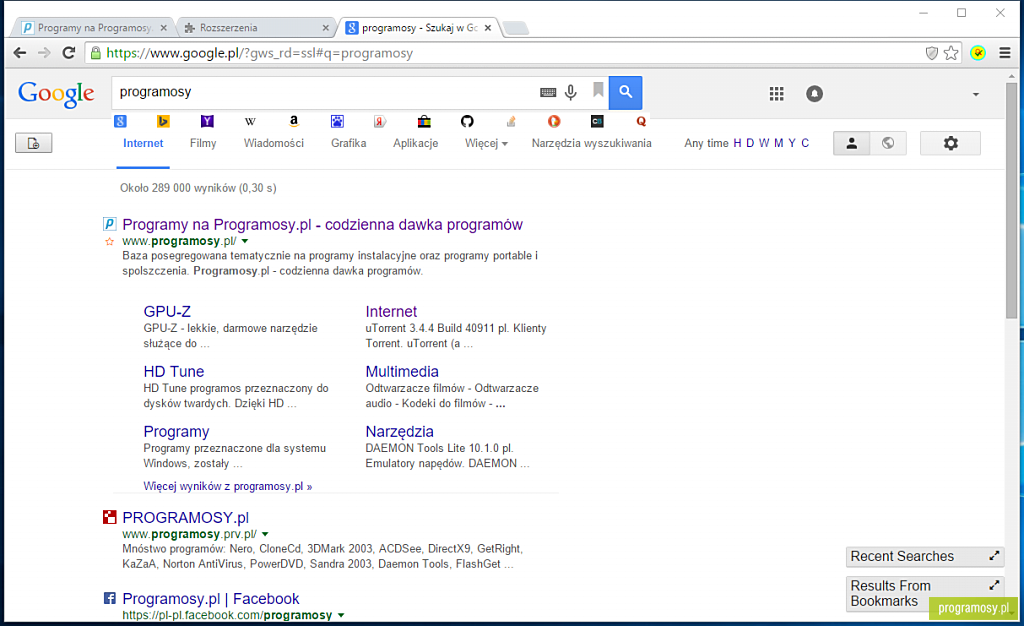Open the Google apps grid
The width and height of the screenshot is (1024, 626).
pos(776,94)
